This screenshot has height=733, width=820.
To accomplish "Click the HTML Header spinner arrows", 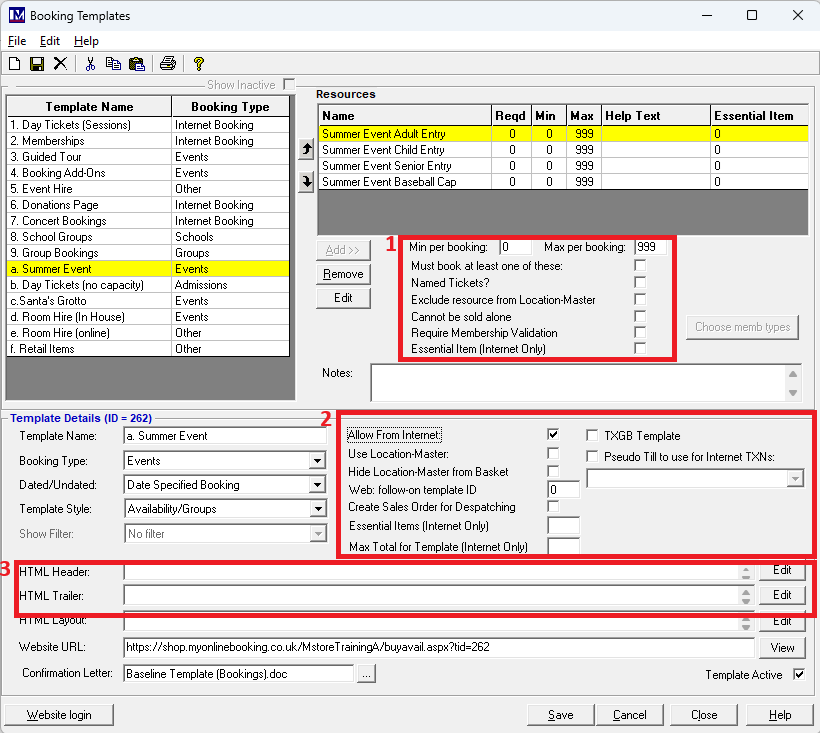I will coord(746,572).
